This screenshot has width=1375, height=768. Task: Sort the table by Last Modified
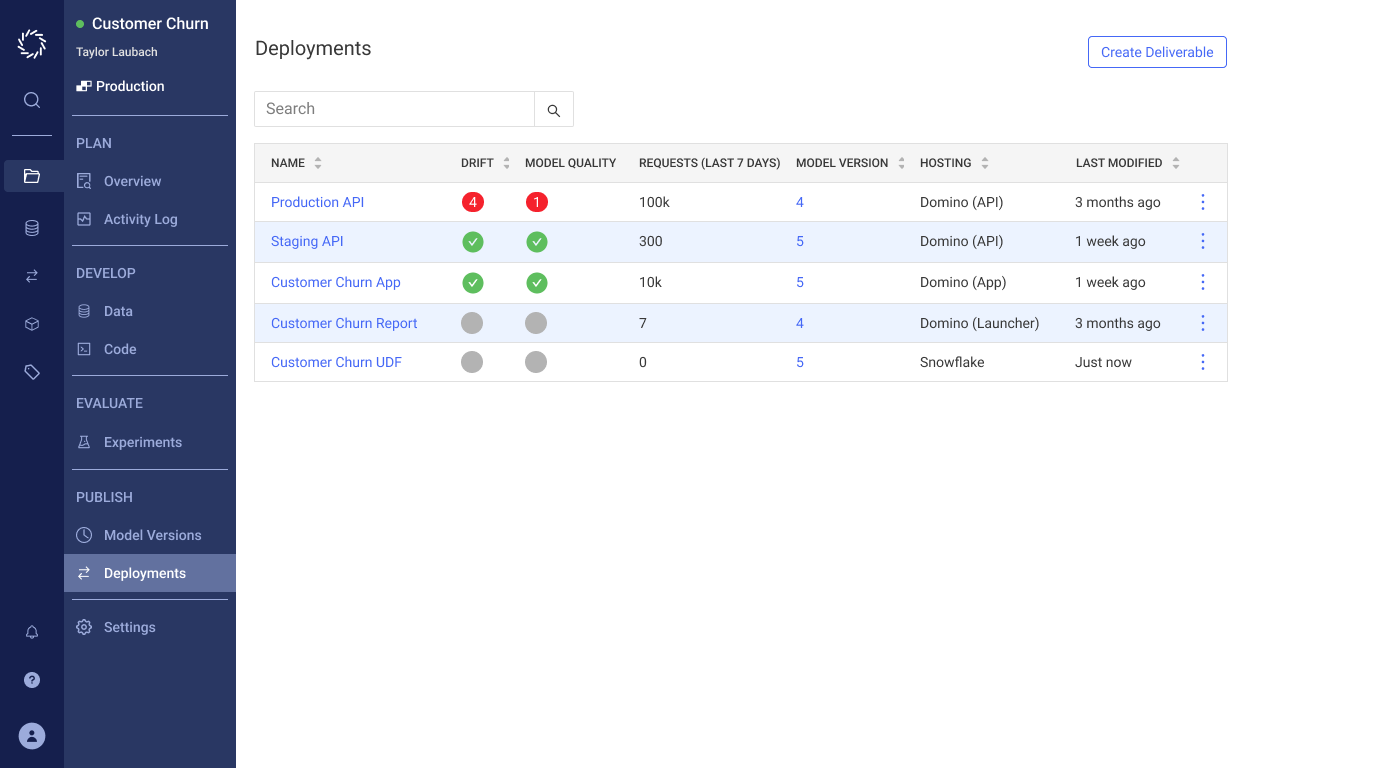pos(1176,162)
